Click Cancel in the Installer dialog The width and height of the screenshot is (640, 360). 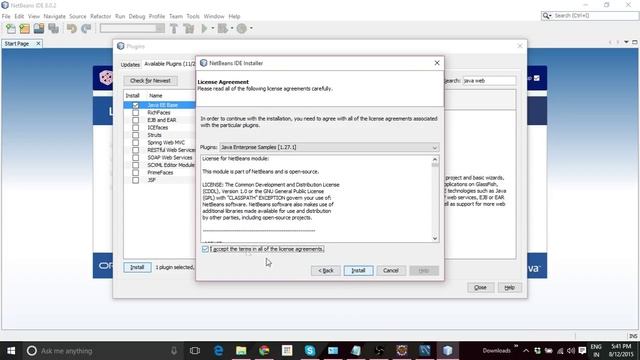[x=391, y=271]
